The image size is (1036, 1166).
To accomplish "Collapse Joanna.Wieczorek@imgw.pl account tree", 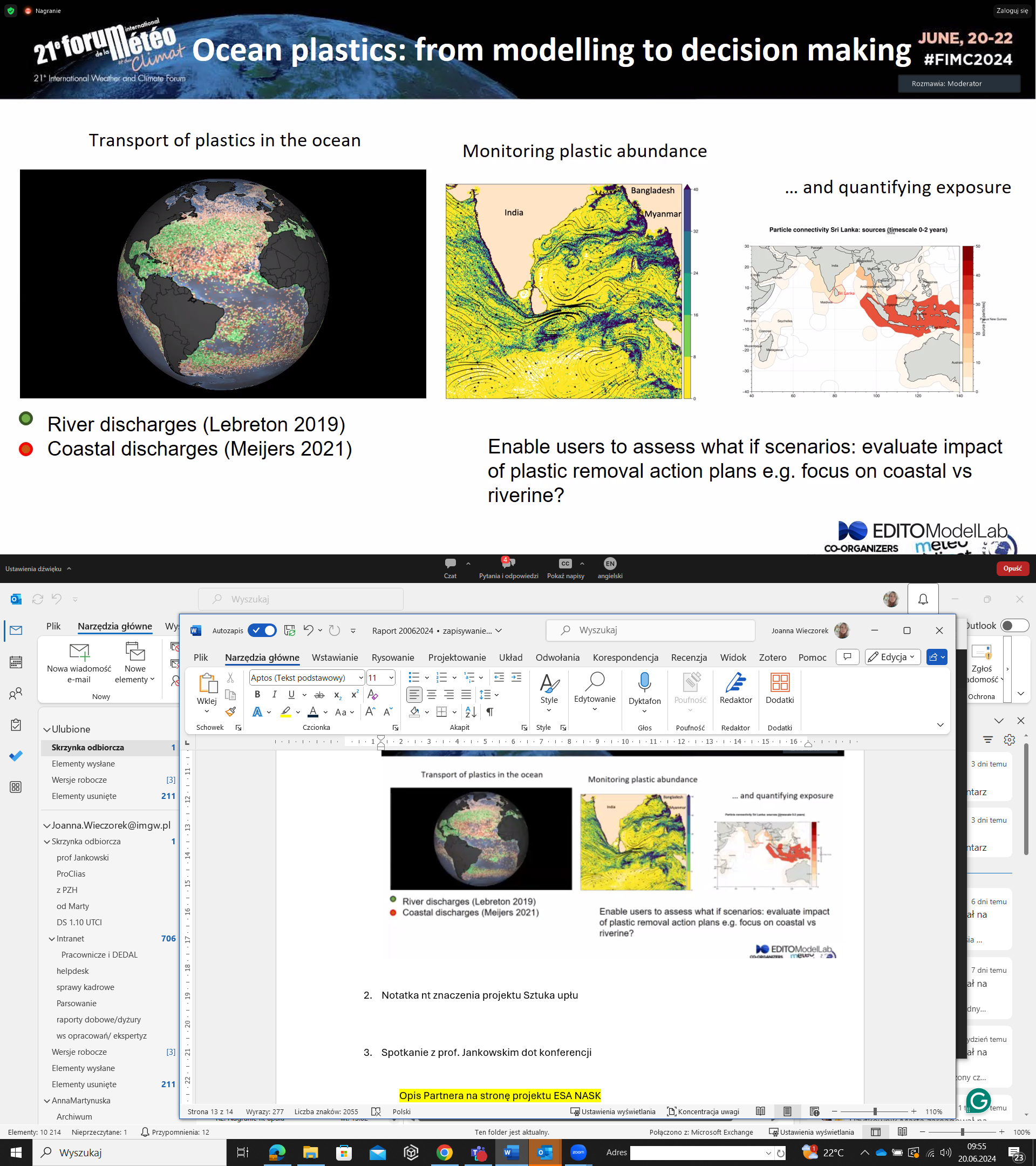I will (47, 825).
